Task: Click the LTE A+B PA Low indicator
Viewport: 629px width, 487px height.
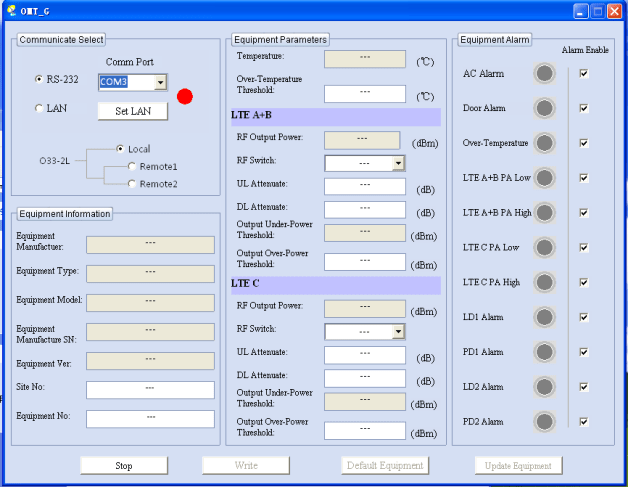Action: pyautogui.click(x=544, y=178)
